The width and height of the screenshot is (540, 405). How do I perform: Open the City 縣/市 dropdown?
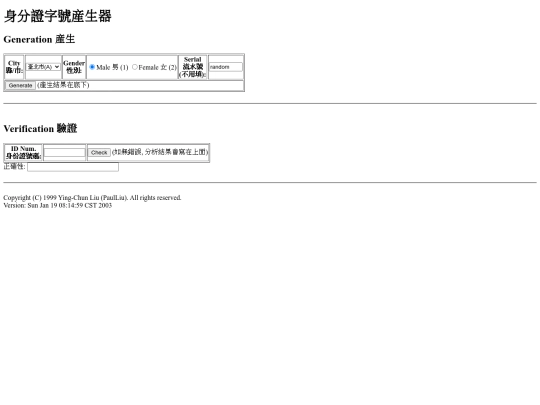pos(43,67)
